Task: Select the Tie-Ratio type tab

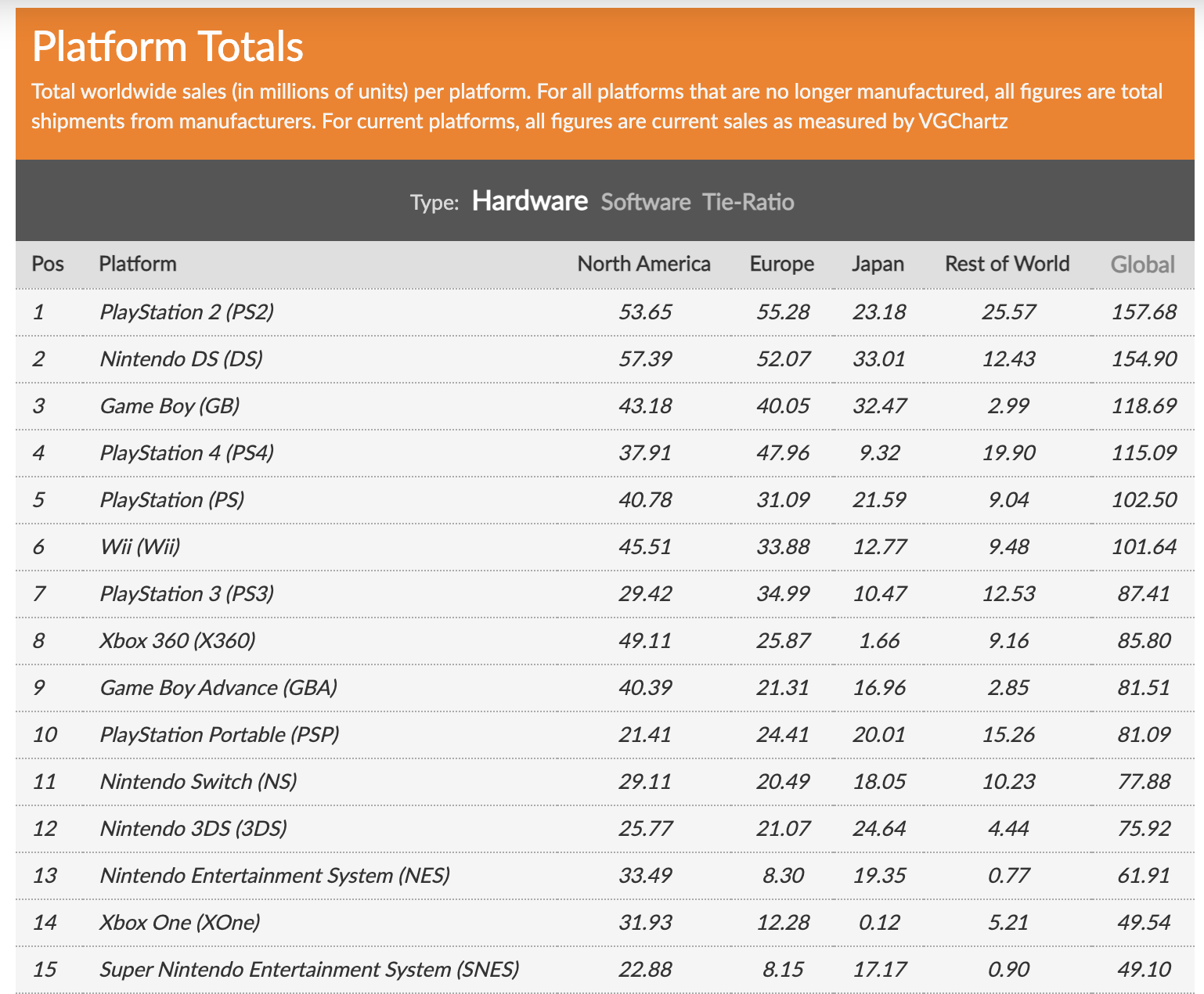Action: 748,202
